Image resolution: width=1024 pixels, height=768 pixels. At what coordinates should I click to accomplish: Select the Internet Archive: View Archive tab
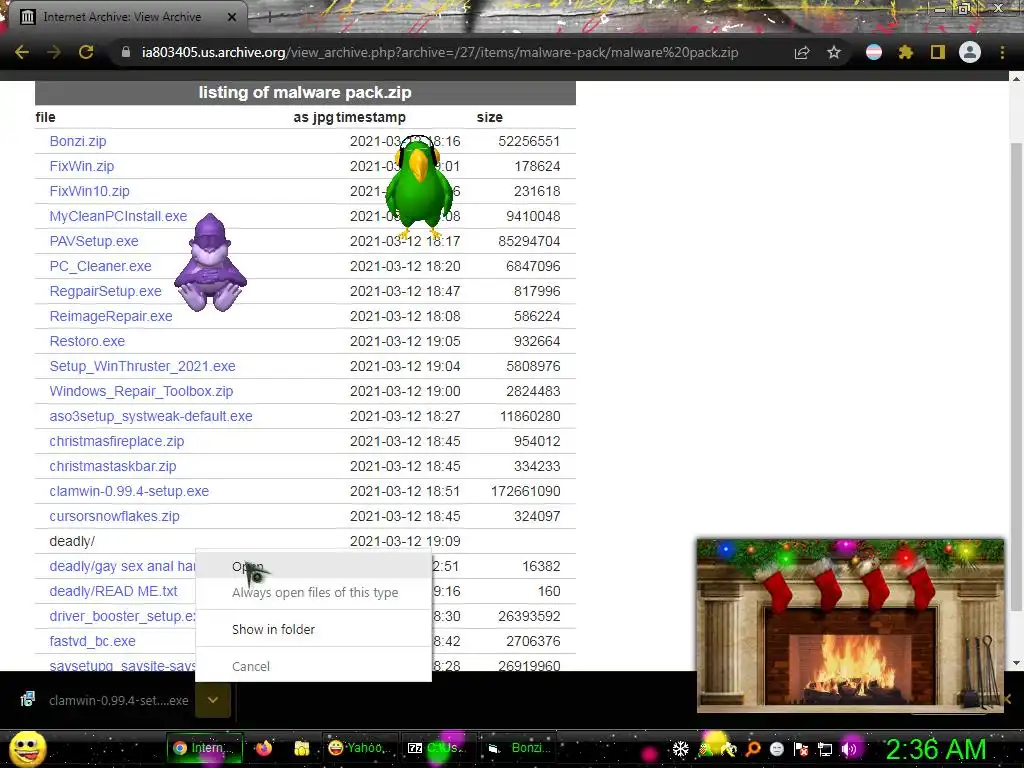pyautogui.click(x=122, y=17)
